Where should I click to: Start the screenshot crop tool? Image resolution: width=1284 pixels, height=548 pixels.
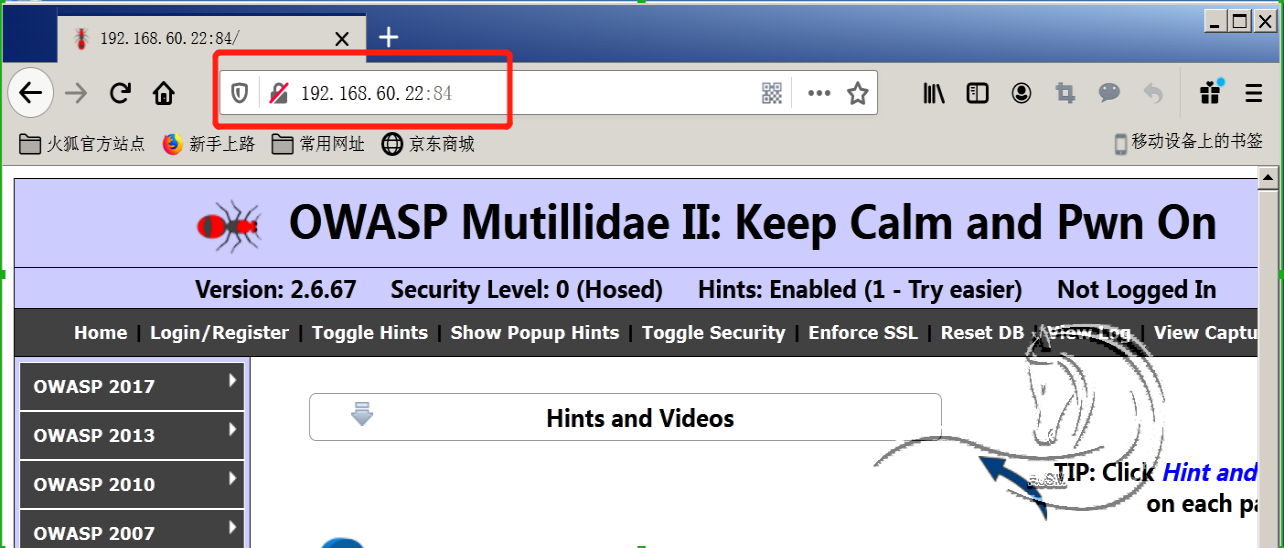pyautogui.click(x=1065, y=93)
